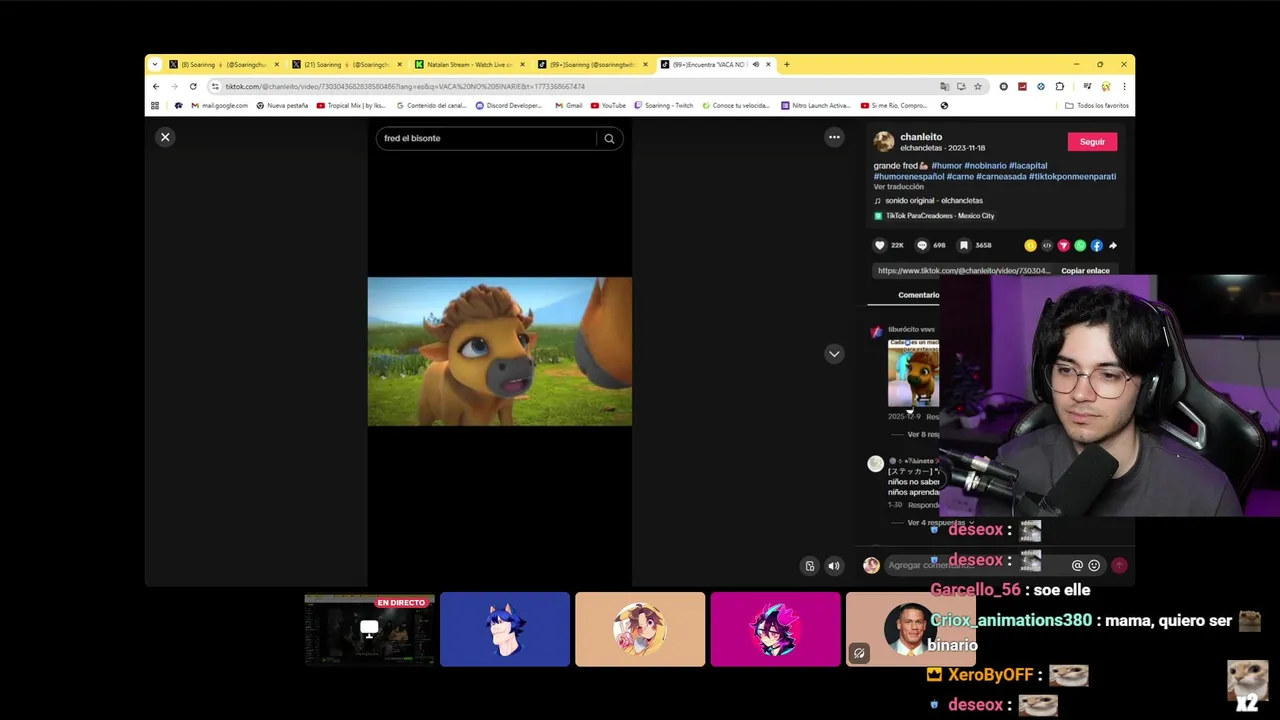
Task: Open Chrome extensions puzzle icon
Action: [x=1060, y=86]
